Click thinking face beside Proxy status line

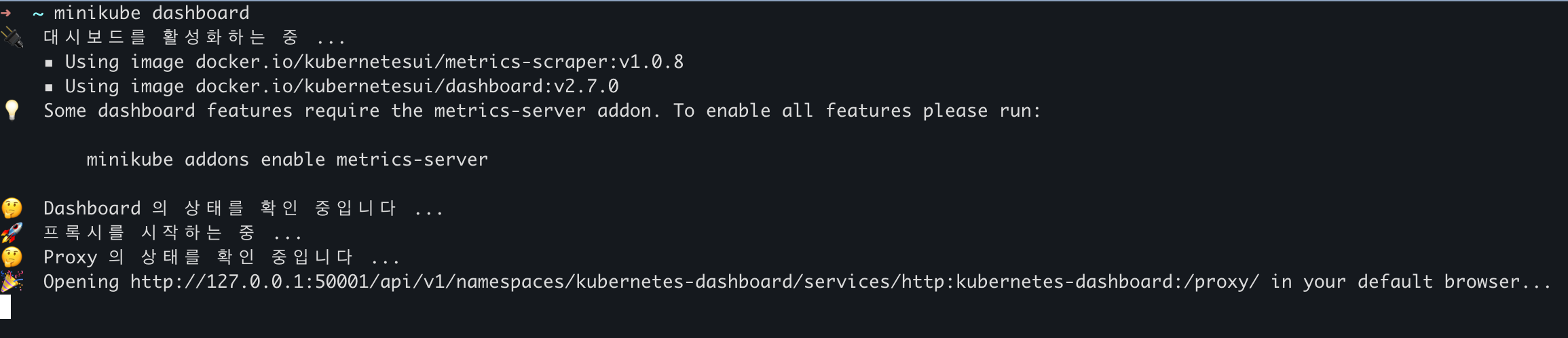[12, 257]
